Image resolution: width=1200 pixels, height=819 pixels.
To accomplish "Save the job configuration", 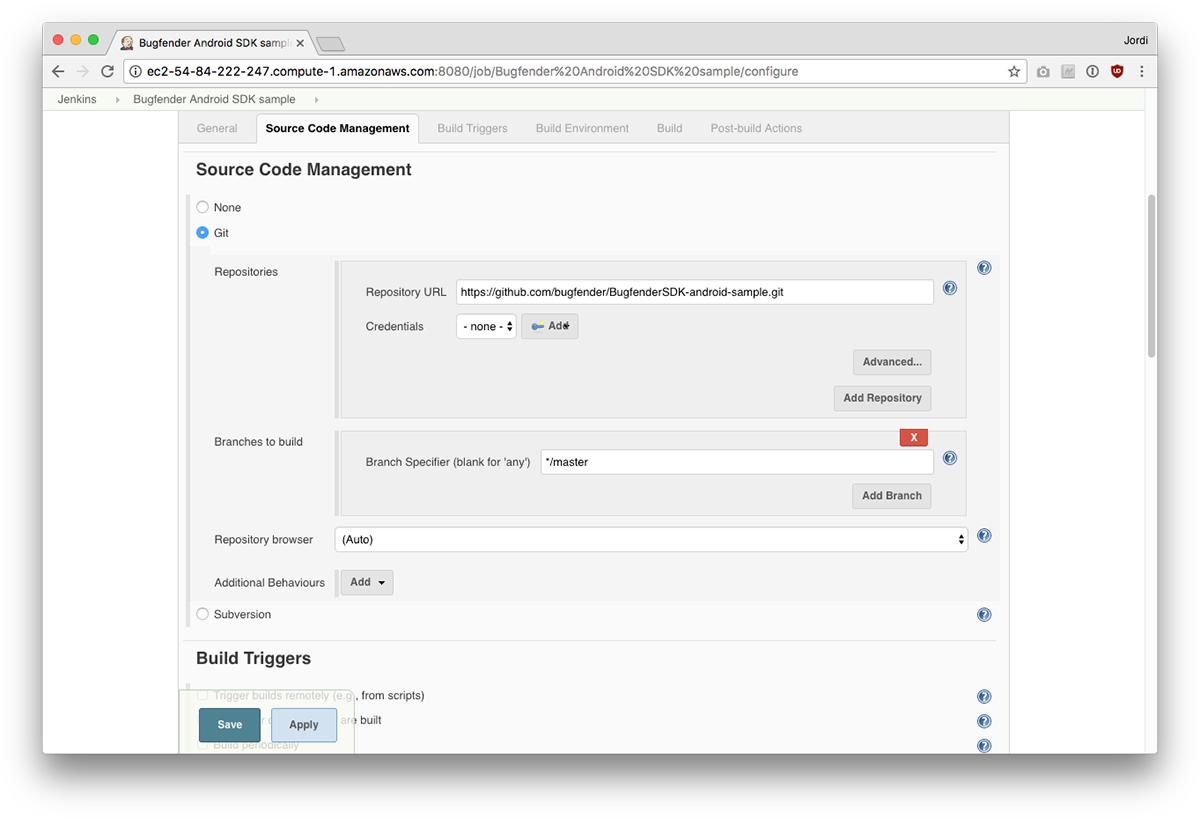I will tap(230, 725).
